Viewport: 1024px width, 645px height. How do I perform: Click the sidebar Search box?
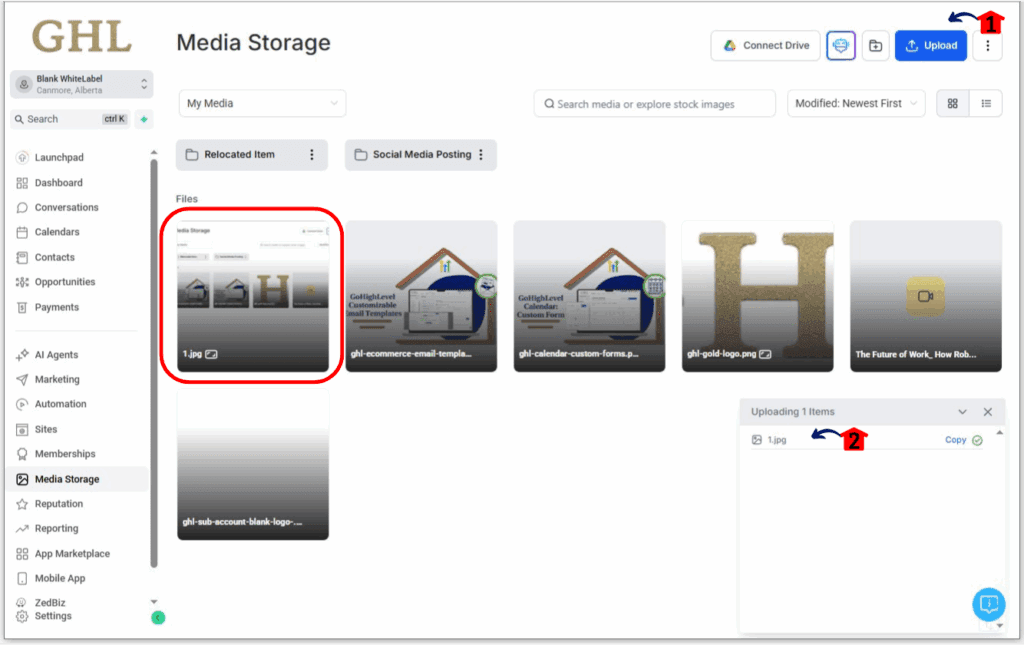coord(71,119)
